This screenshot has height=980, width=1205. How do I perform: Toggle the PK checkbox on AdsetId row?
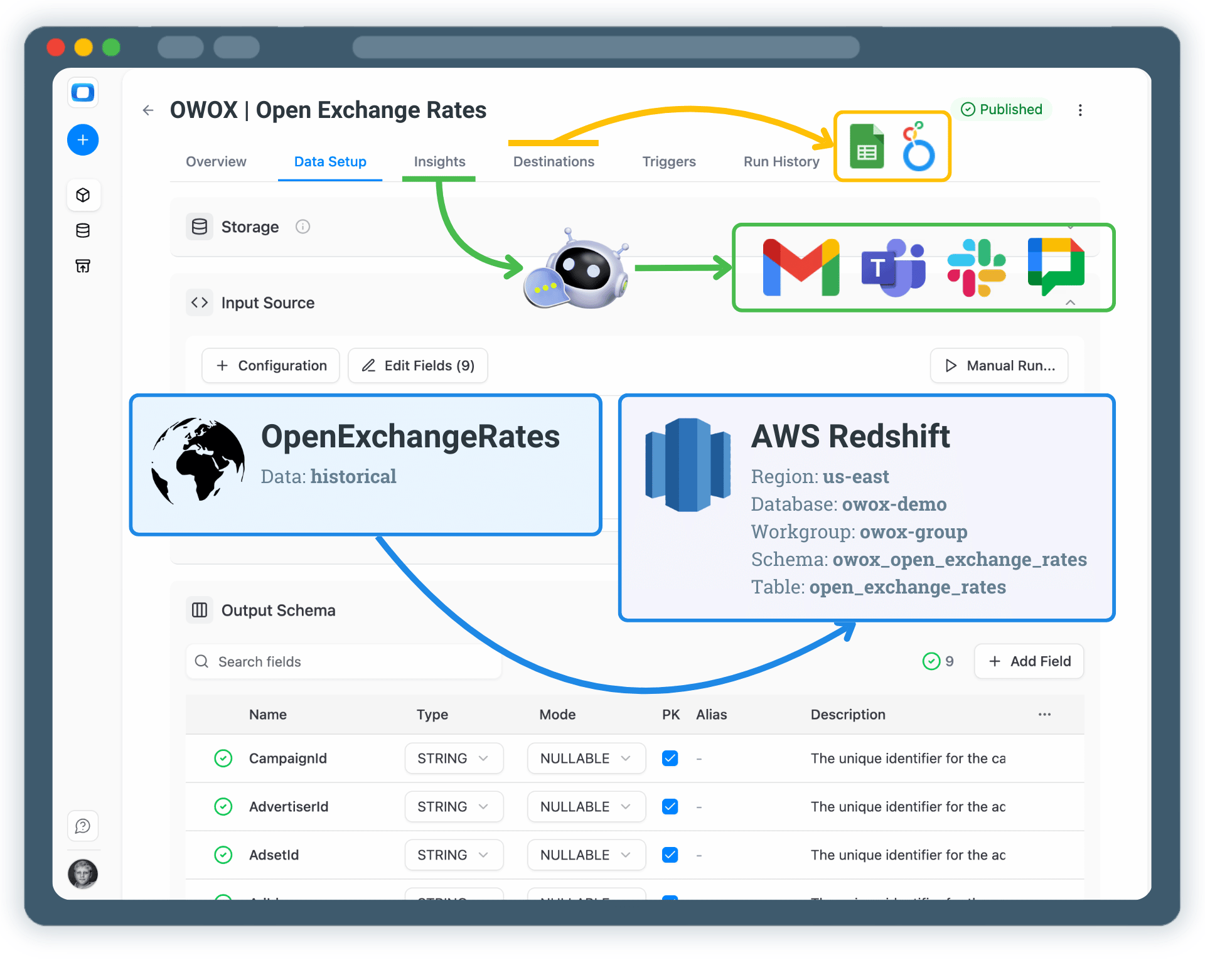click(x=670, y=855)
